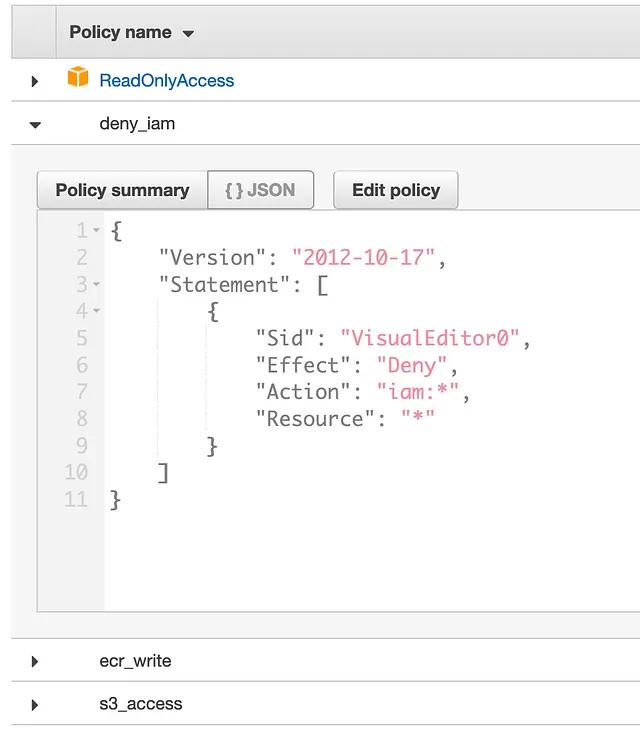Click the Edit policy button
Viewport: 640px width, 740px height.
396,190
